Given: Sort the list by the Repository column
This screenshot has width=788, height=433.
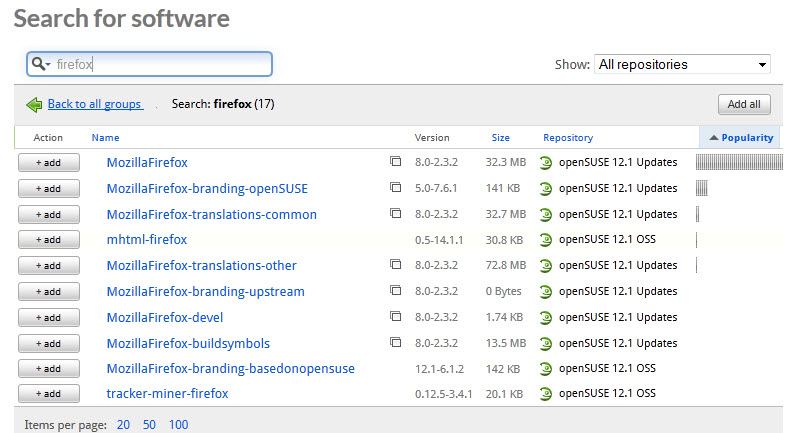Looking at the screenshot, I should pyautogui.click(x=568, y=138).
